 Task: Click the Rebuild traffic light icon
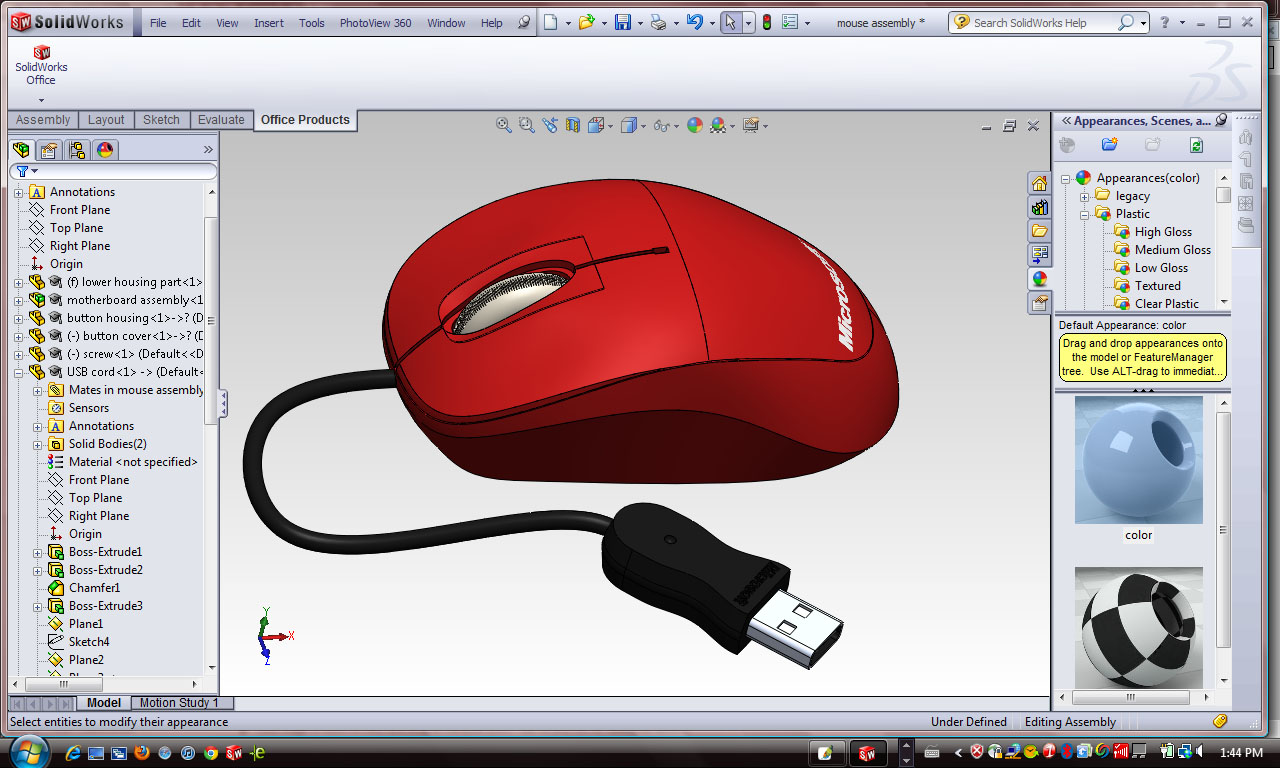(x=767, y=22)
